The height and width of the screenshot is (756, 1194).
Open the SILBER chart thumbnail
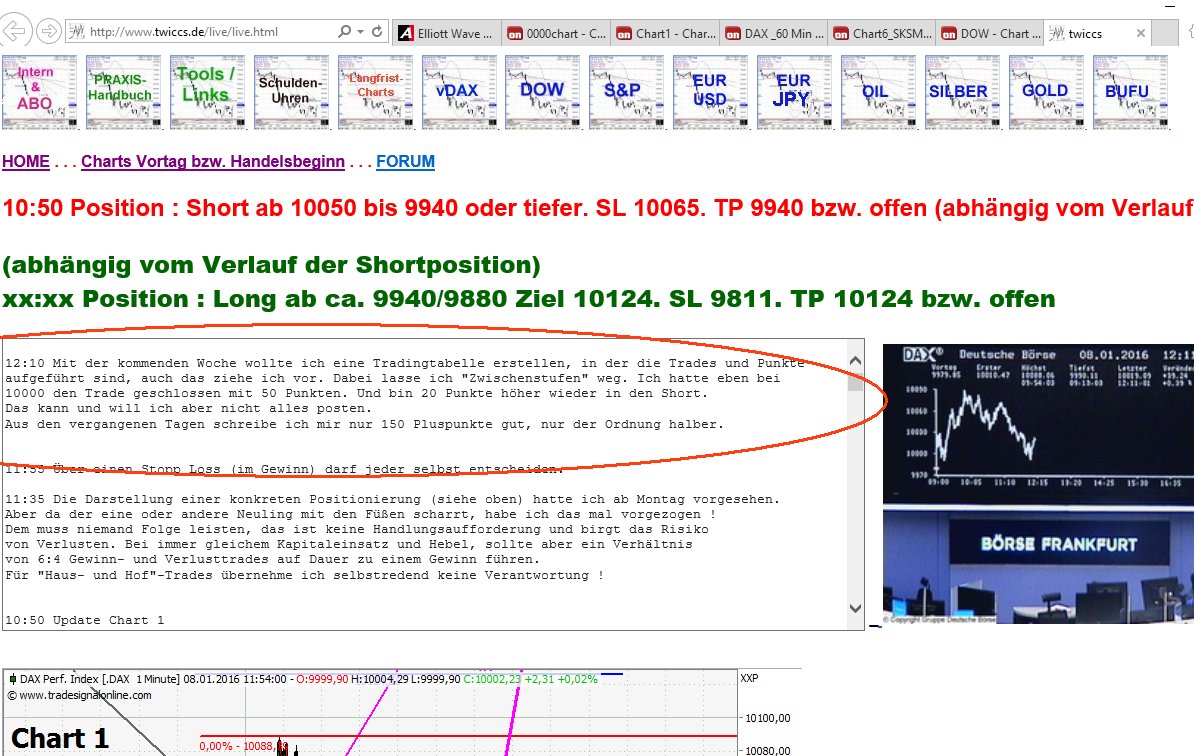[963, 92]
